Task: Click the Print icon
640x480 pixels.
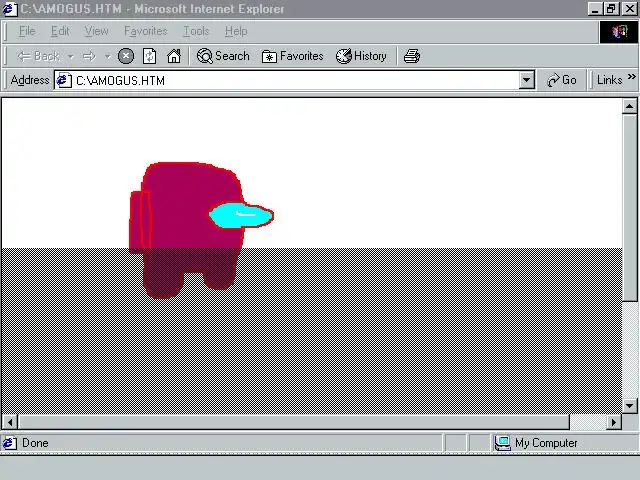Action: [x=411, y=56]
